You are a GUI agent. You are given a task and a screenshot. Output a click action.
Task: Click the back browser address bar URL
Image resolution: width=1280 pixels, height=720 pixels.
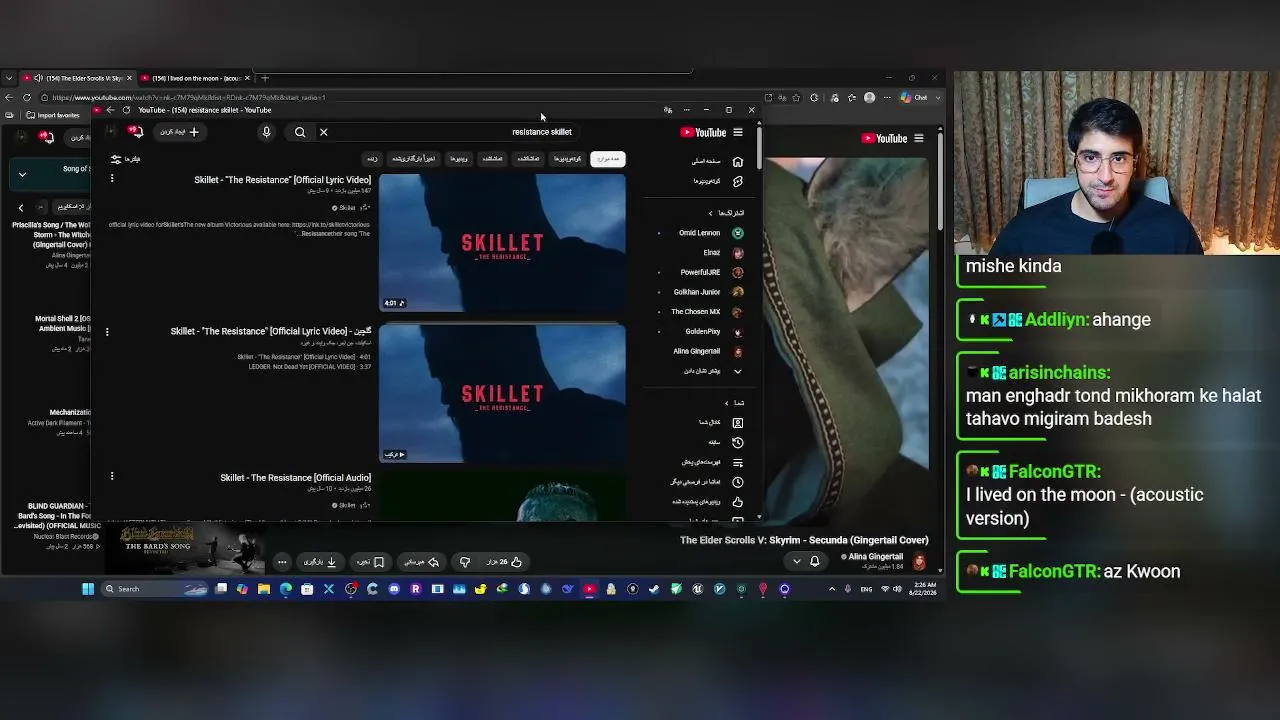click(189, 98)
